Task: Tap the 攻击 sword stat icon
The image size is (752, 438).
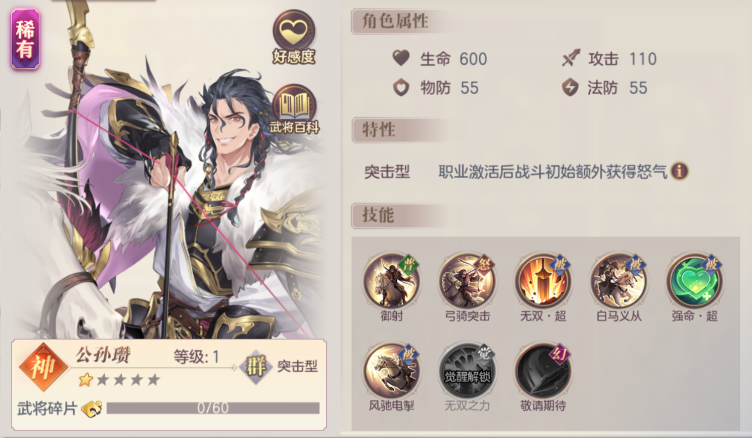Action: [x=571, y=59]
